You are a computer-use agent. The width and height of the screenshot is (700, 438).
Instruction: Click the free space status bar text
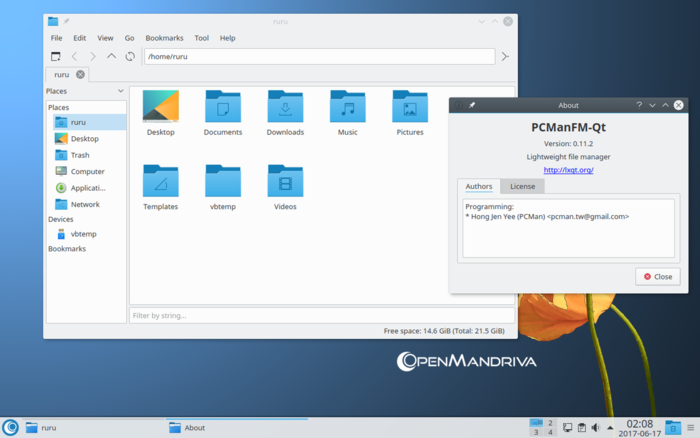coord(444,331)
